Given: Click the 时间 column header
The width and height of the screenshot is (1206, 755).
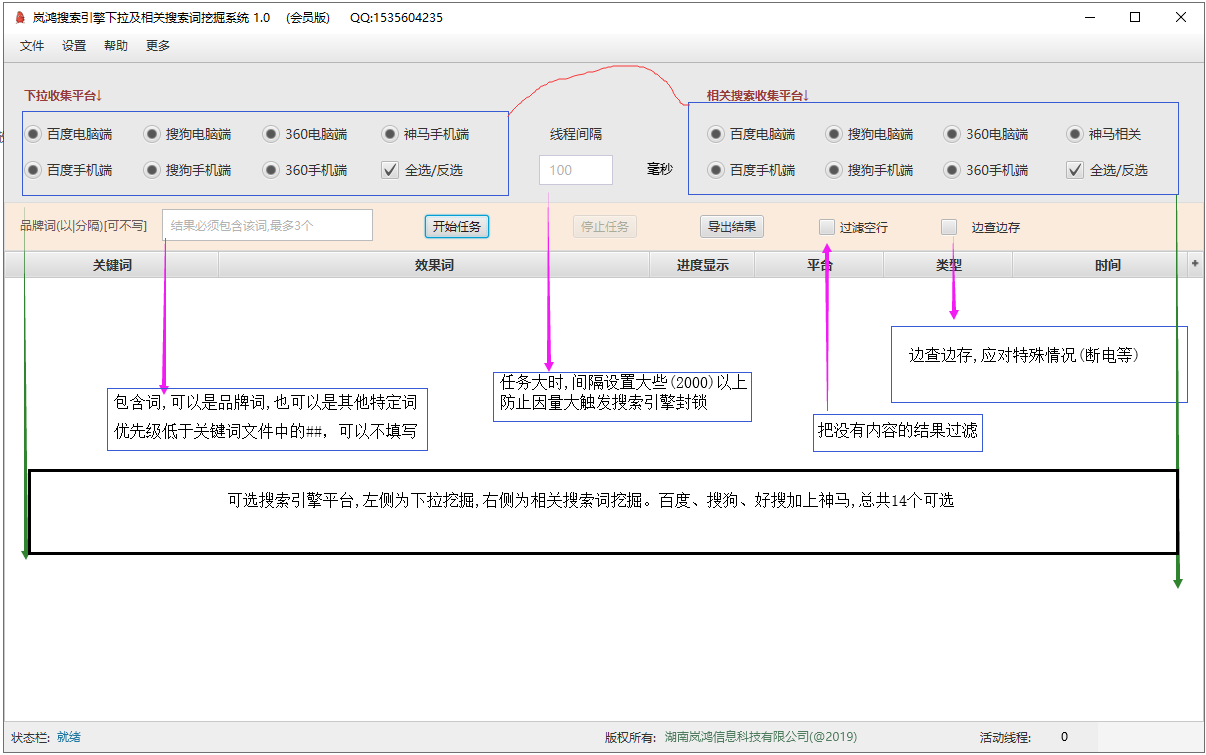Looking at the screenshot, I should 1107,265.
